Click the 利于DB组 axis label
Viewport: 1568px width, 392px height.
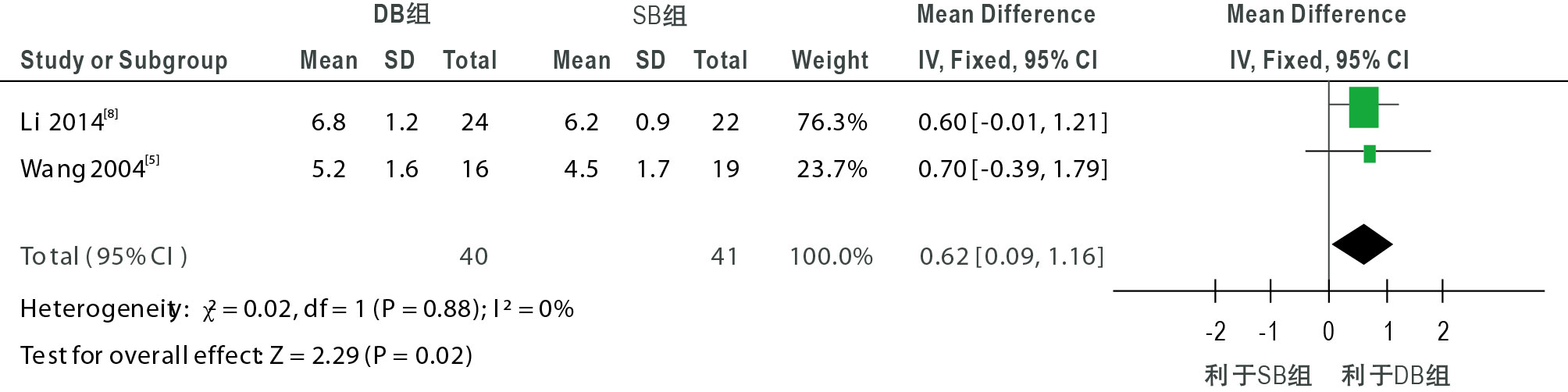pos(1395,376)
